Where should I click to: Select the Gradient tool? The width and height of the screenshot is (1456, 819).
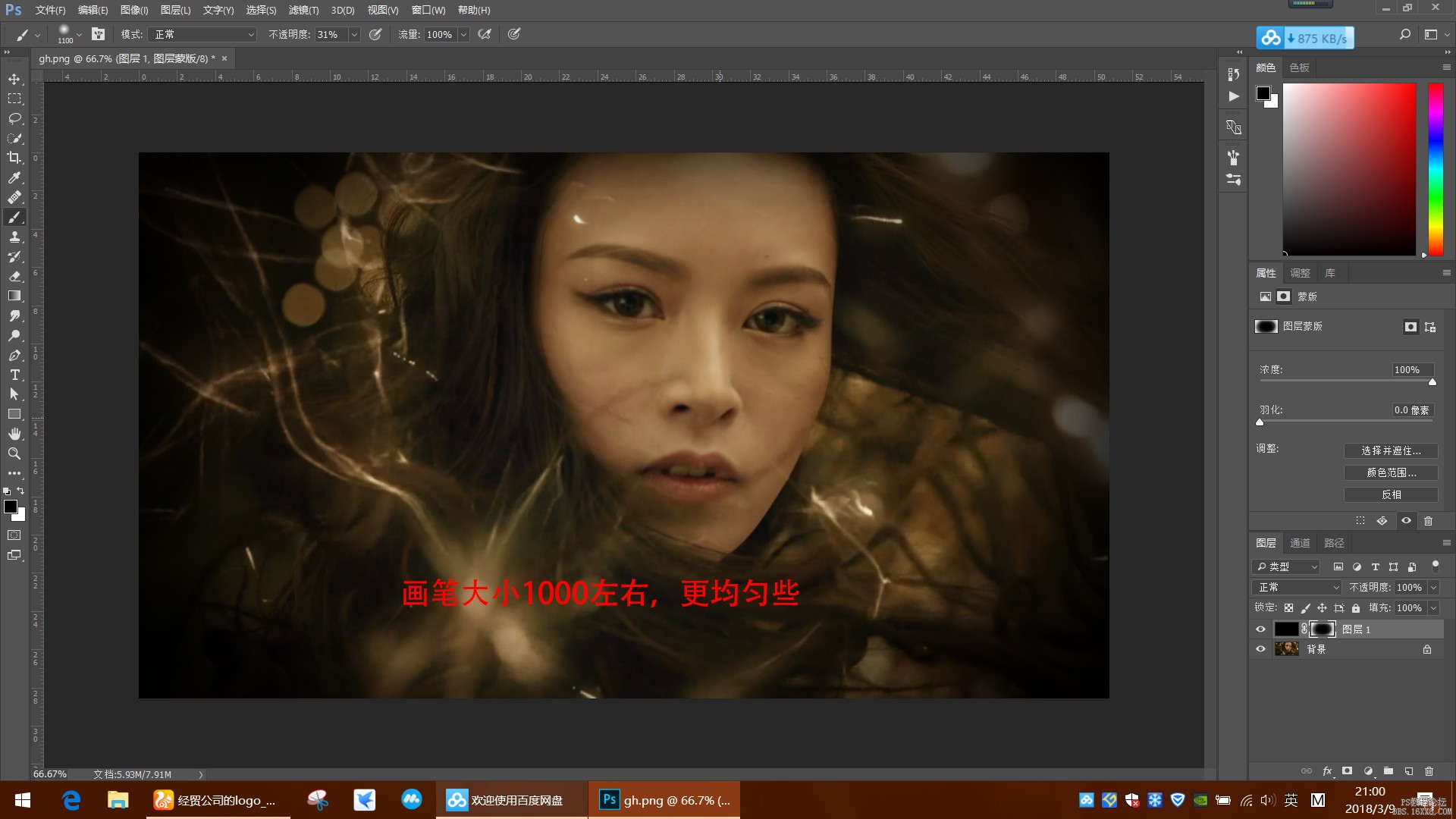coord(14,296)
